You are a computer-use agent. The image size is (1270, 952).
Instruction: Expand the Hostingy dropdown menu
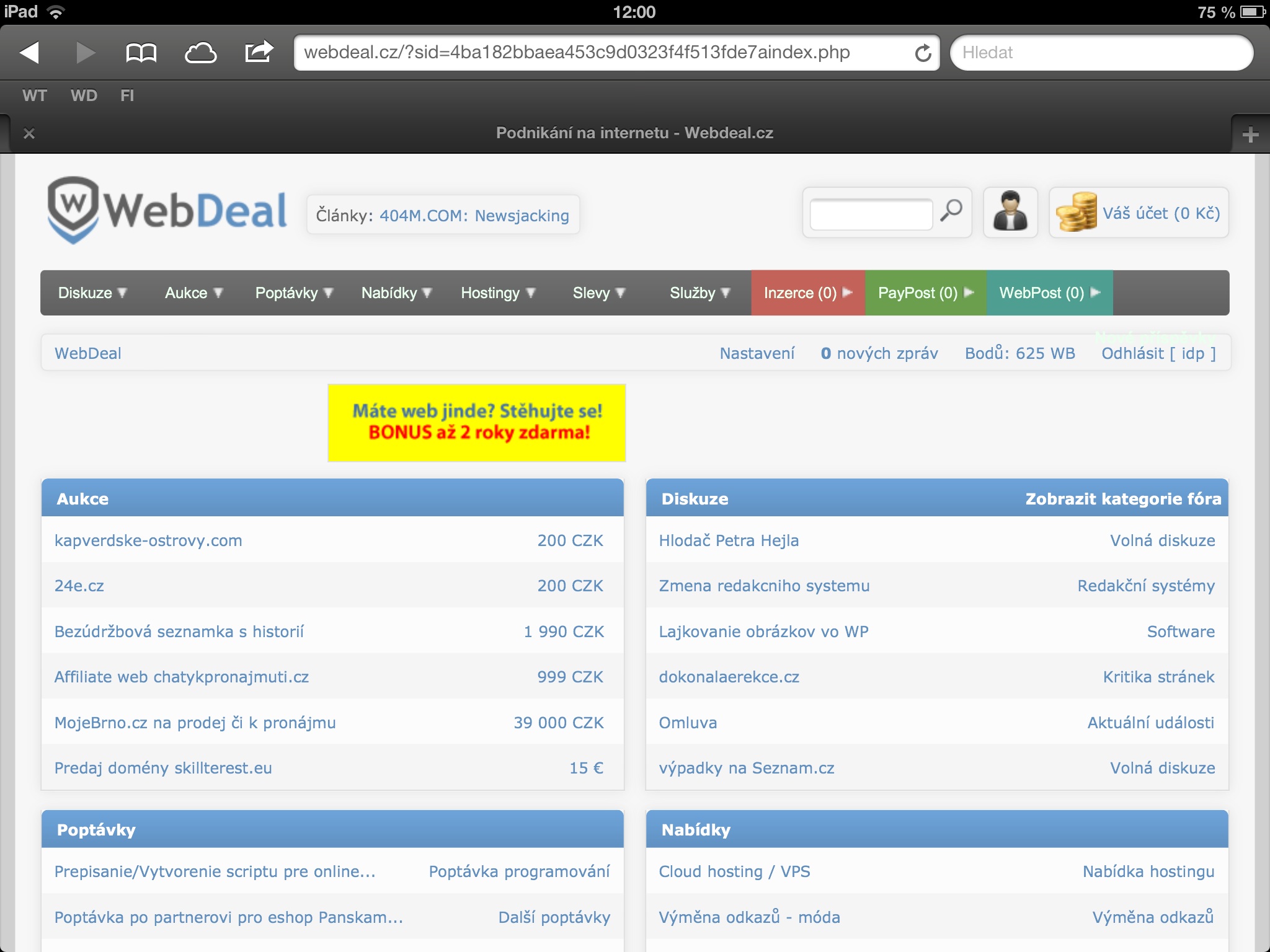[498, 293]
